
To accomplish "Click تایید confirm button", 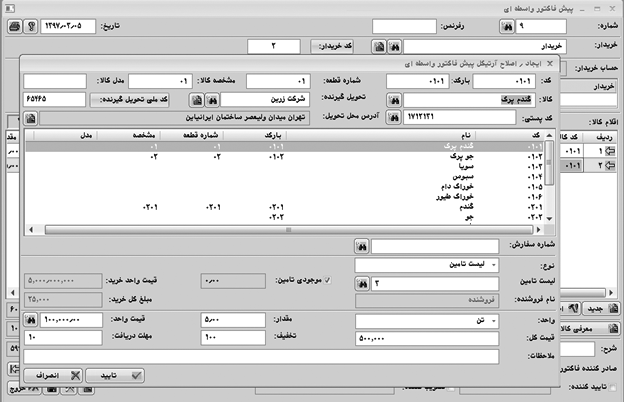I will click(x=113, y=376).
